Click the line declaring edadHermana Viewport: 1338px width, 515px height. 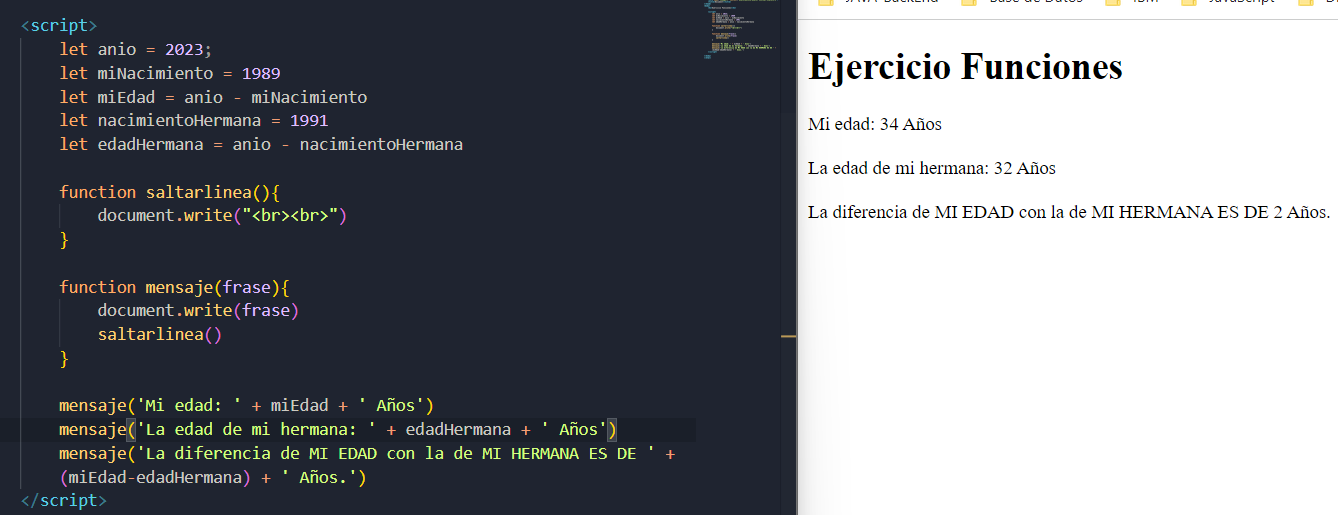pos(261,145)
